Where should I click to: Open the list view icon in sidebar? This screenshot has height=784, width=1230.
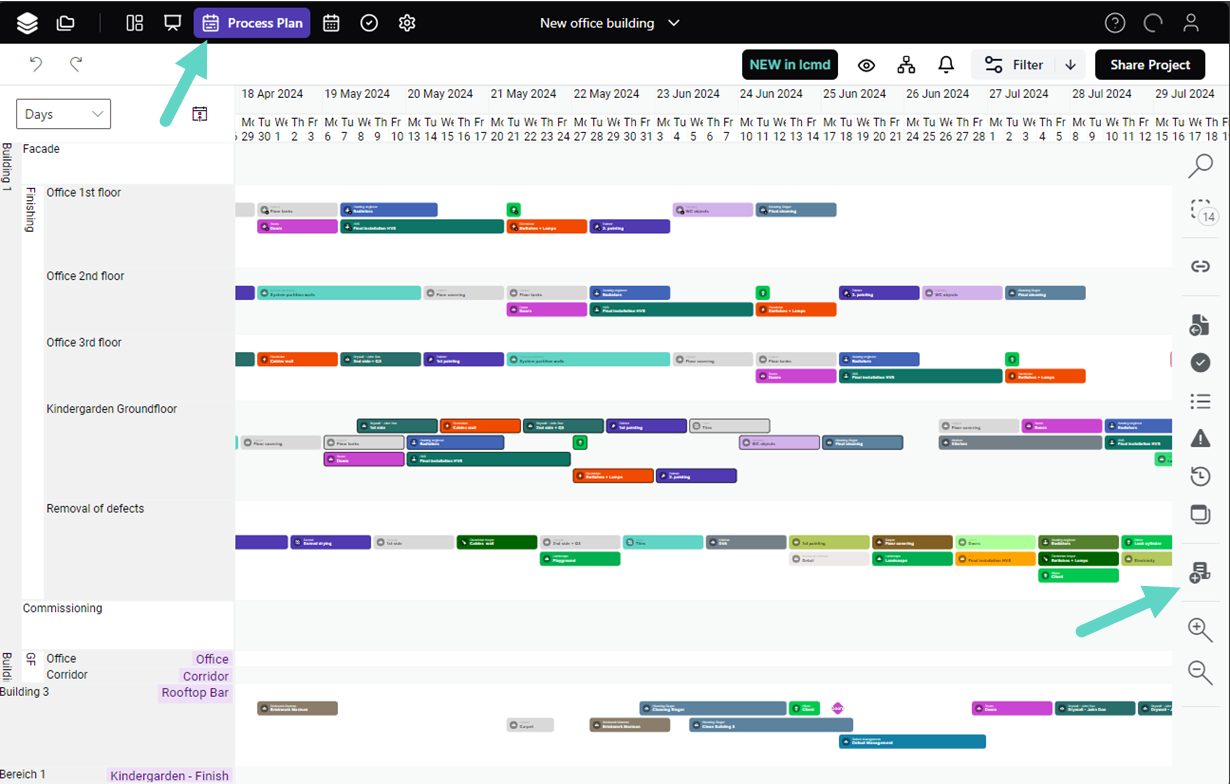point(1200,401)
